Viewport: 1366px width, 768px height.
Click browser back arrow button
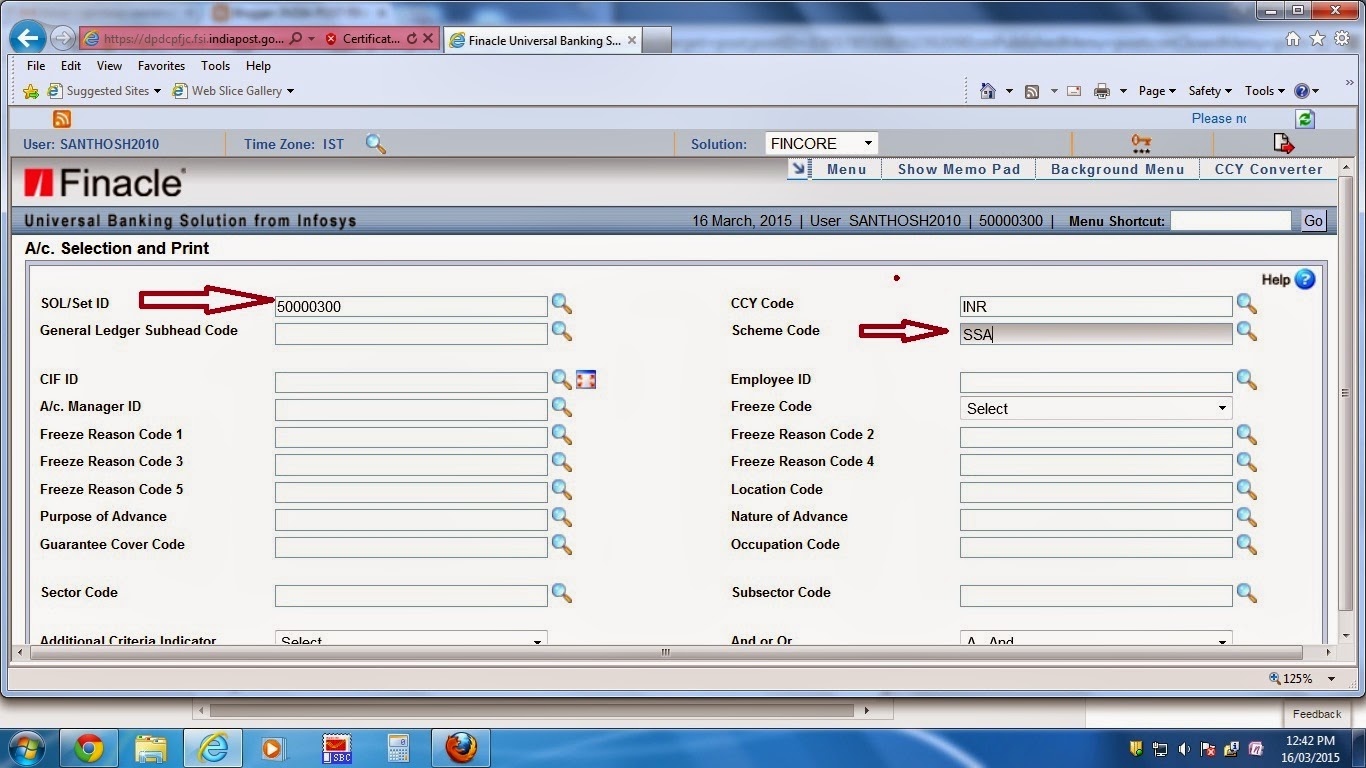[27, 39]
